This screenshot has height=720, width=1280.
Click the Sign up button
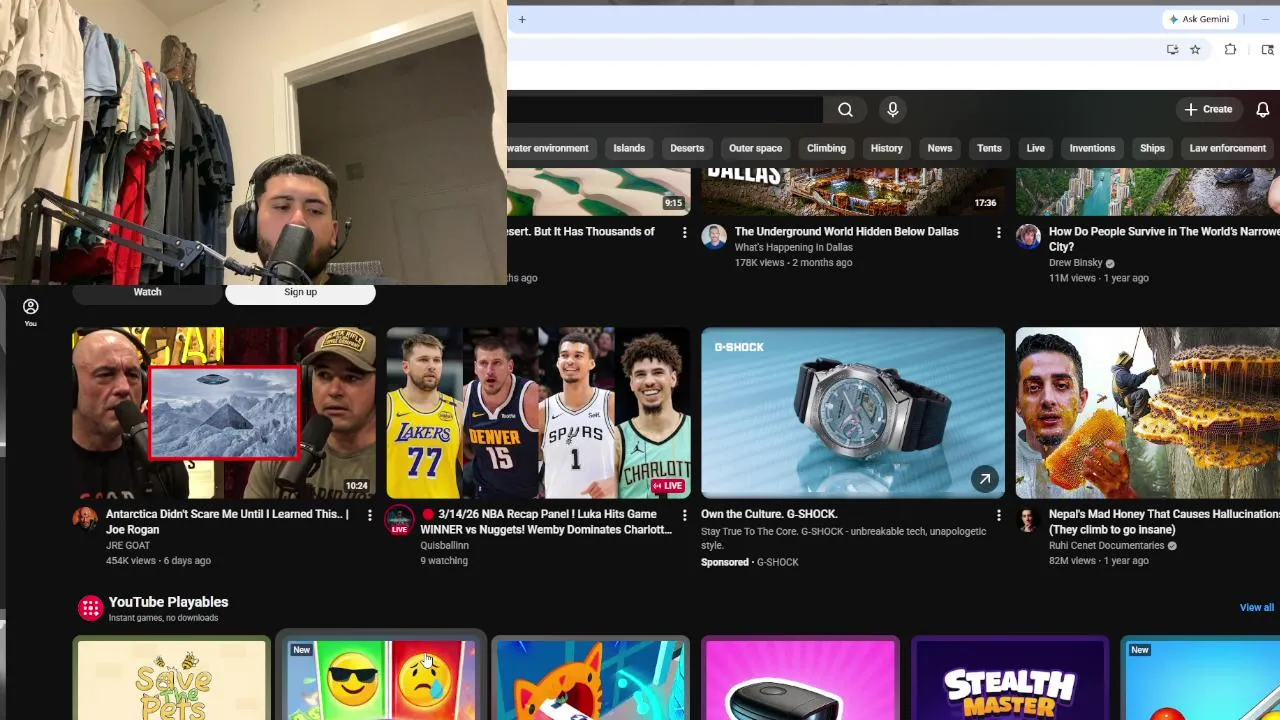pyautogui.click(x=300, y=292)
